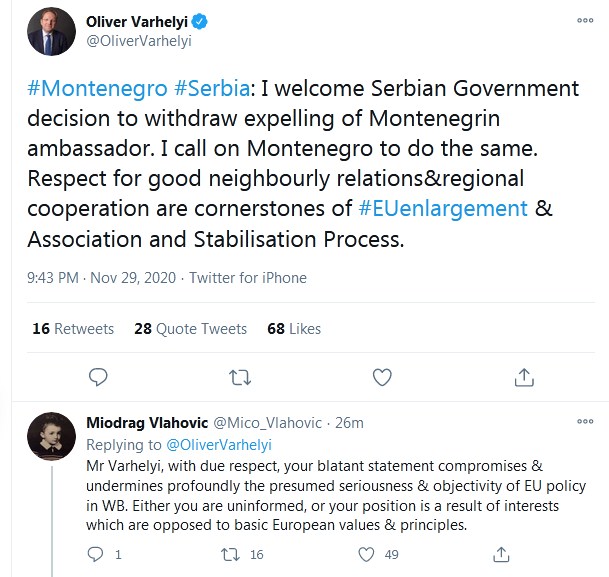Share Miodrag Vlahovic's reply
The height and width of the screenshot is (577, 609).
501,554
